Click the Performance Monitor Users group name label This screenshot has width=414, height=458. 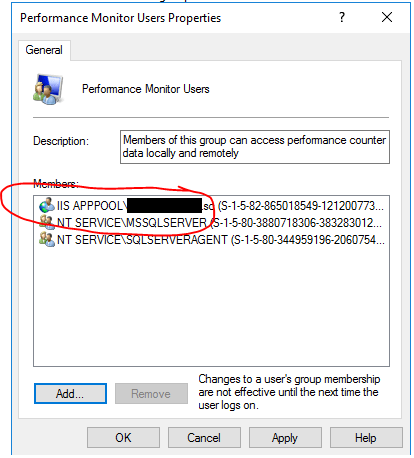click(x=146, y=89)
